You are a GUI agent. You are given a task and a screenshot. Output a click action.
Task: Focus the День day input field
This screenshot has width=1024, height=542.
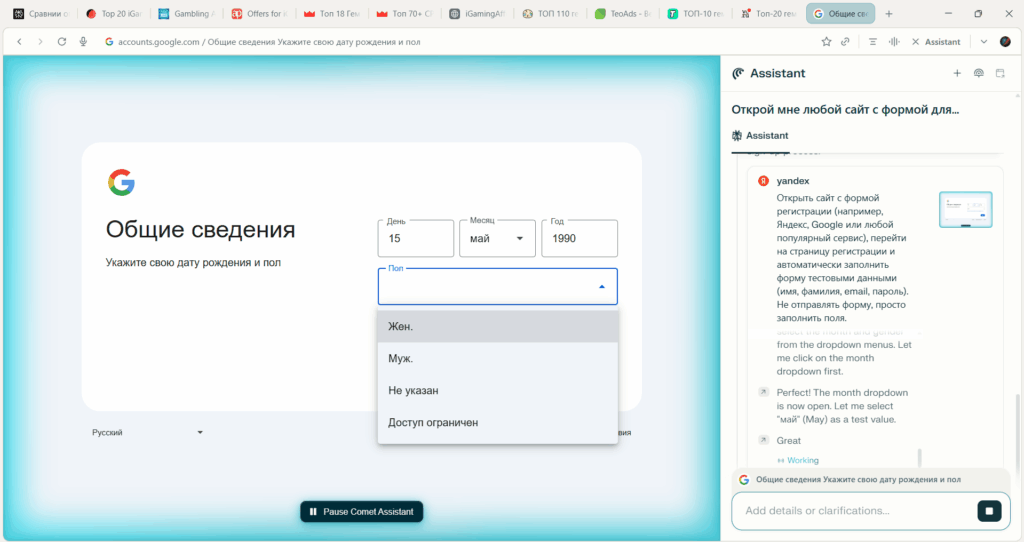(415, 238)
